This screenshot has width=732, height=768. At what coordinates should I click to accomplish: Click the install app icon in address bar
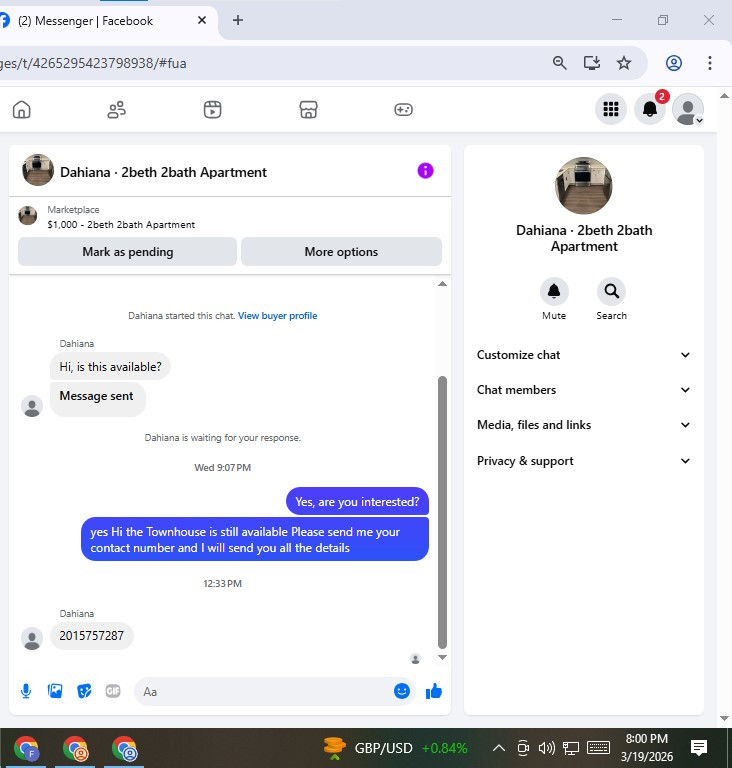(591, 63)
